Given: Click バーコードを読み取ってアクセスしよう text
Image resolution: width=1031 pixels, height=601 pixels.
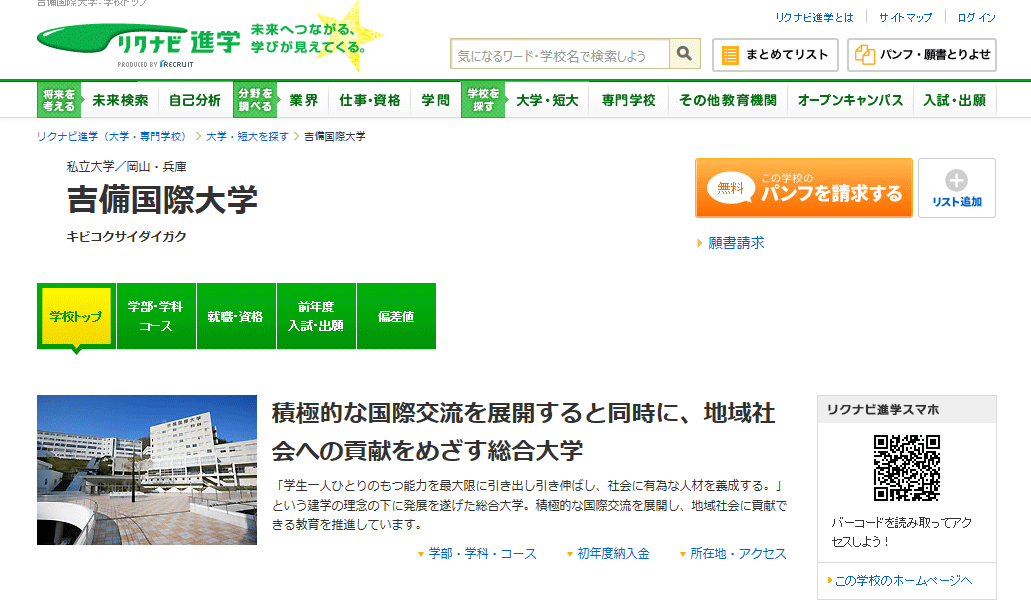Looking at the screenshot, I should [x=901, y=532].
